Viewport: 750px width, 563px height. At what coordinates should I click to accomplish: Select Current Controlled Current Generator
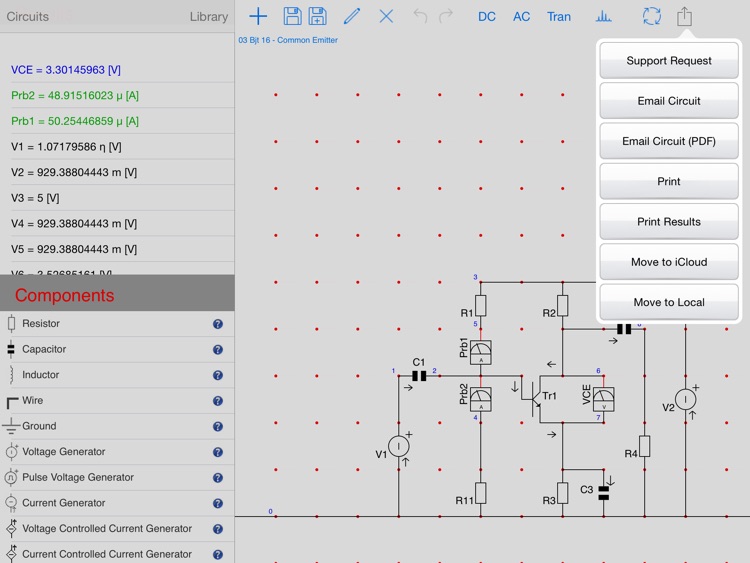pyautogui.click(x=117, y=554)
